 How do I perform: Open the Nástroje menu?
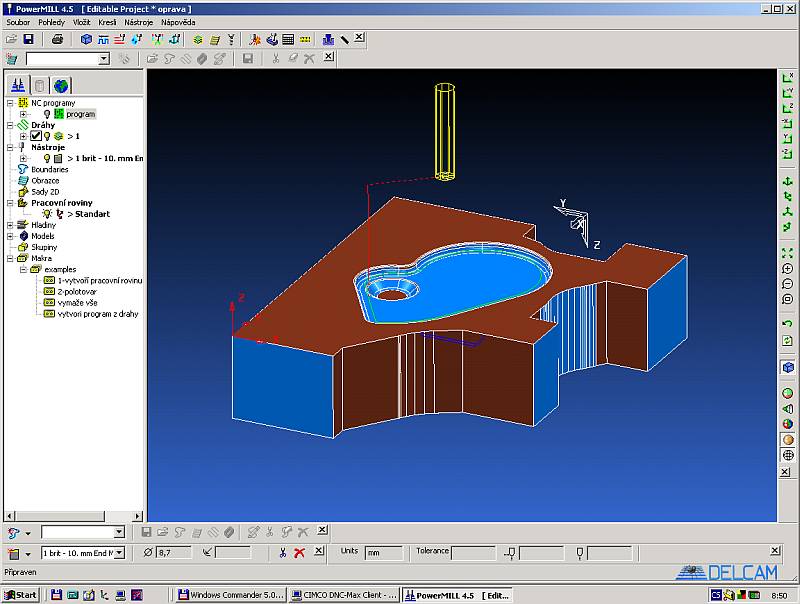[139, 22]
